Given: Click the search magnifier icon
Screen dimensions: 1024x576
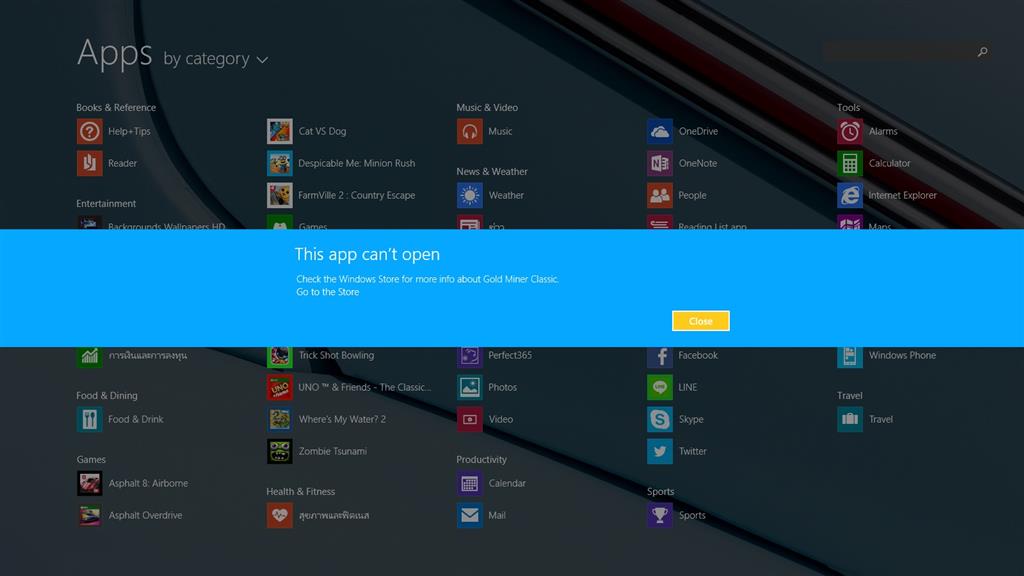Looking at the screenshot, I should [x=982, y=52].
